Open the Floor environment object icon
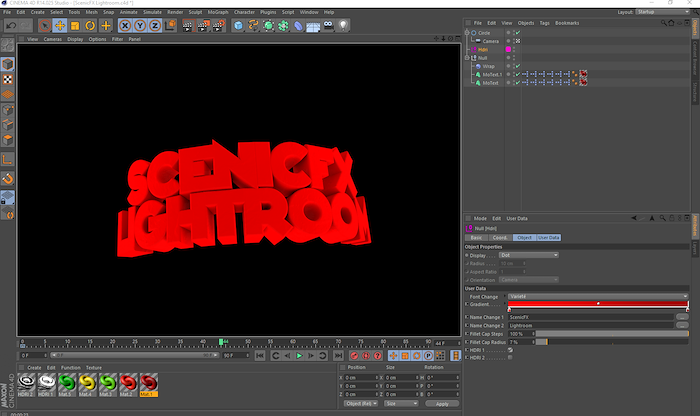 pyautogui.click(x=311, y=25)
